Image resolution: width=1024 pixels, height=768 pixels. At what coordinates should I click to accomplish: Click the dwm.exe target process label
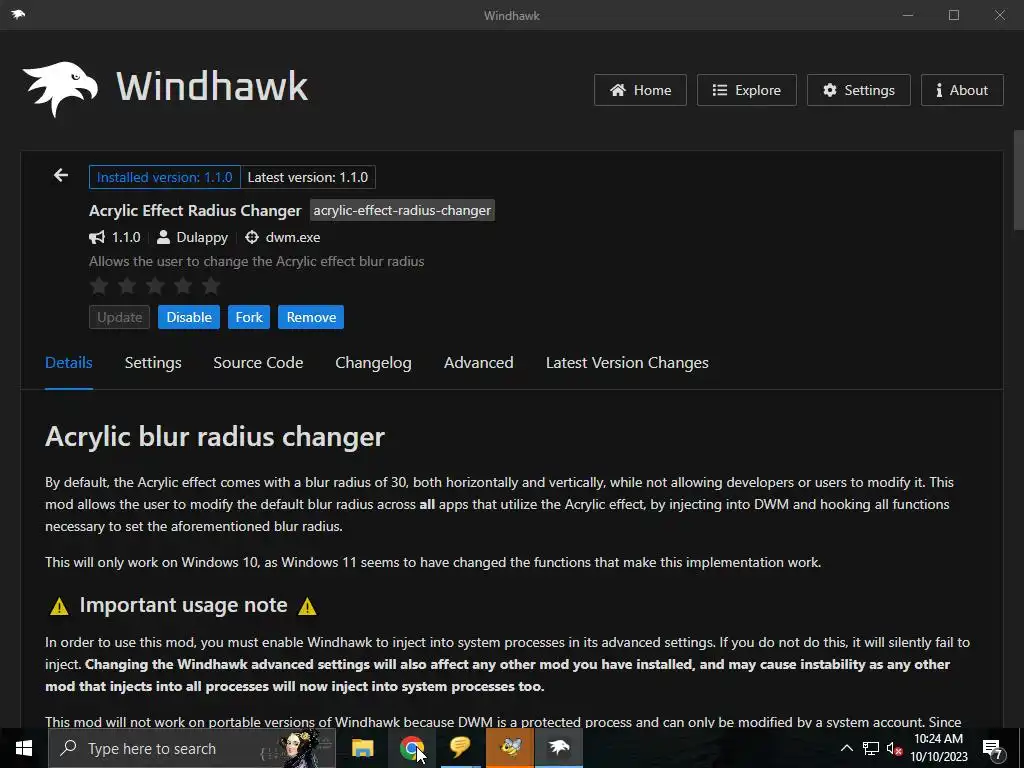pyautogui.click(x=293, y=237)
